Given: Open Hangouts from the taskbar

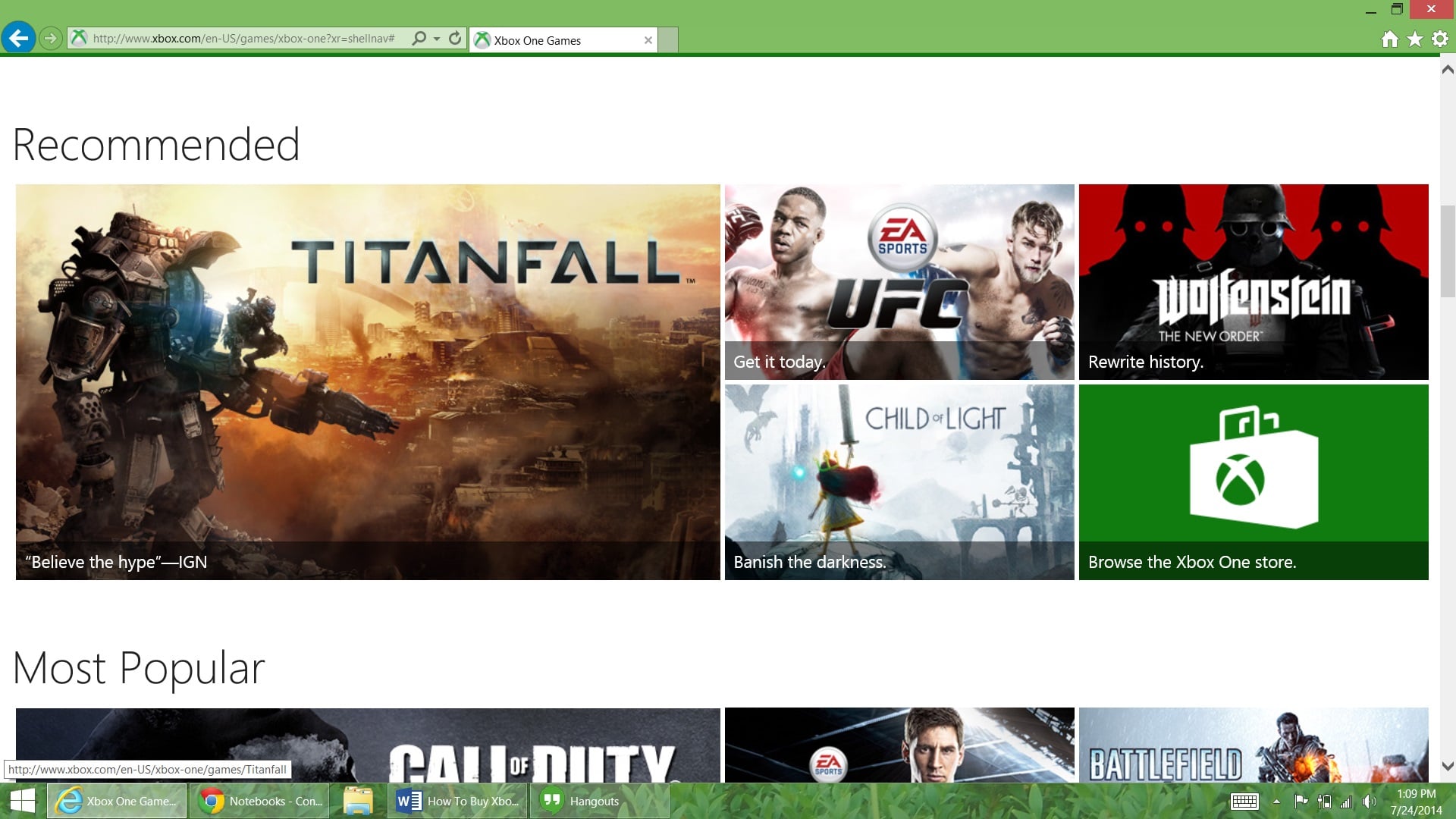Looking at the screenshot, I should click(x=598, y=800).
